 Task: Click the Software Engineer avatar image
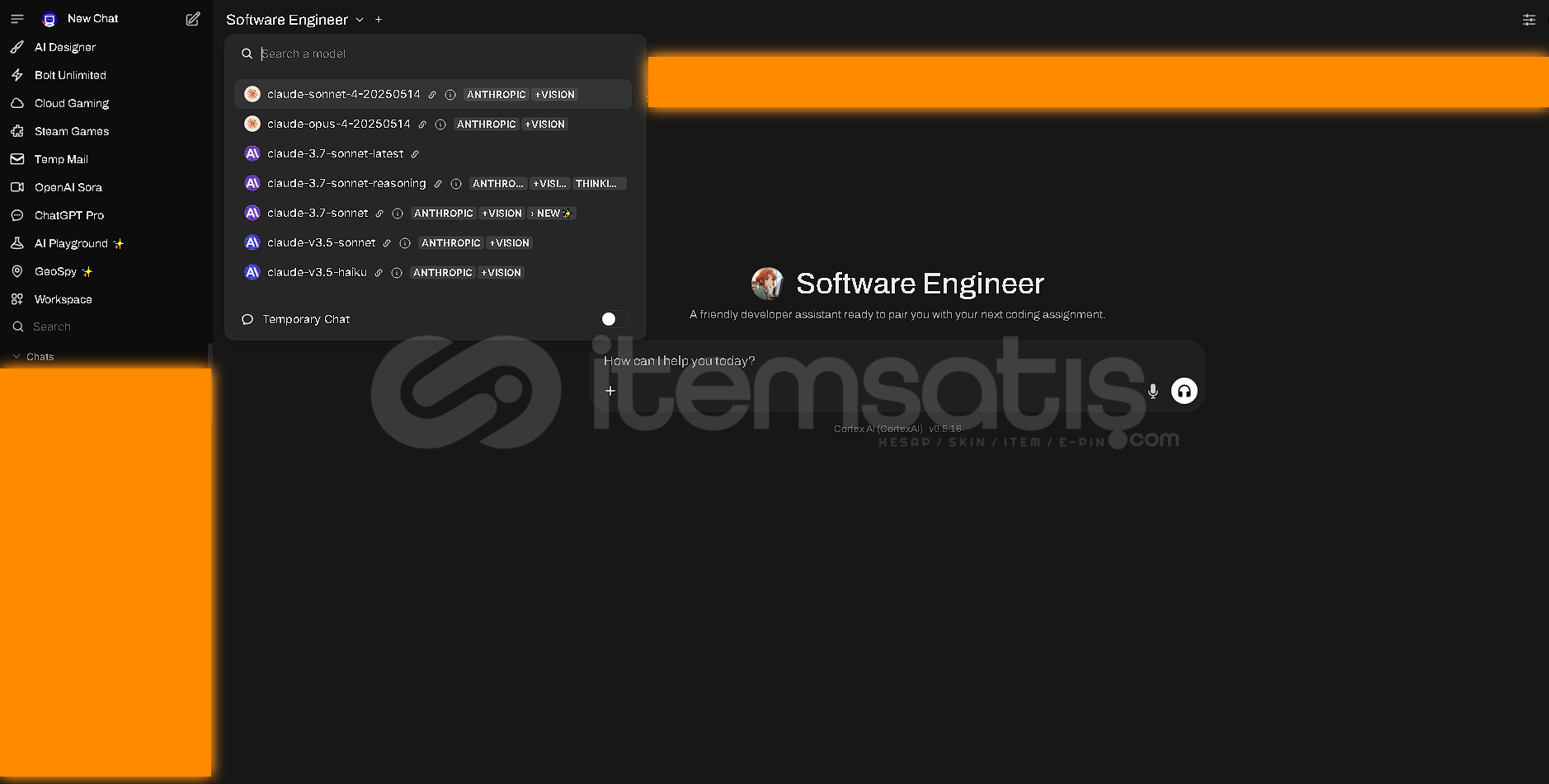[767, 284]
